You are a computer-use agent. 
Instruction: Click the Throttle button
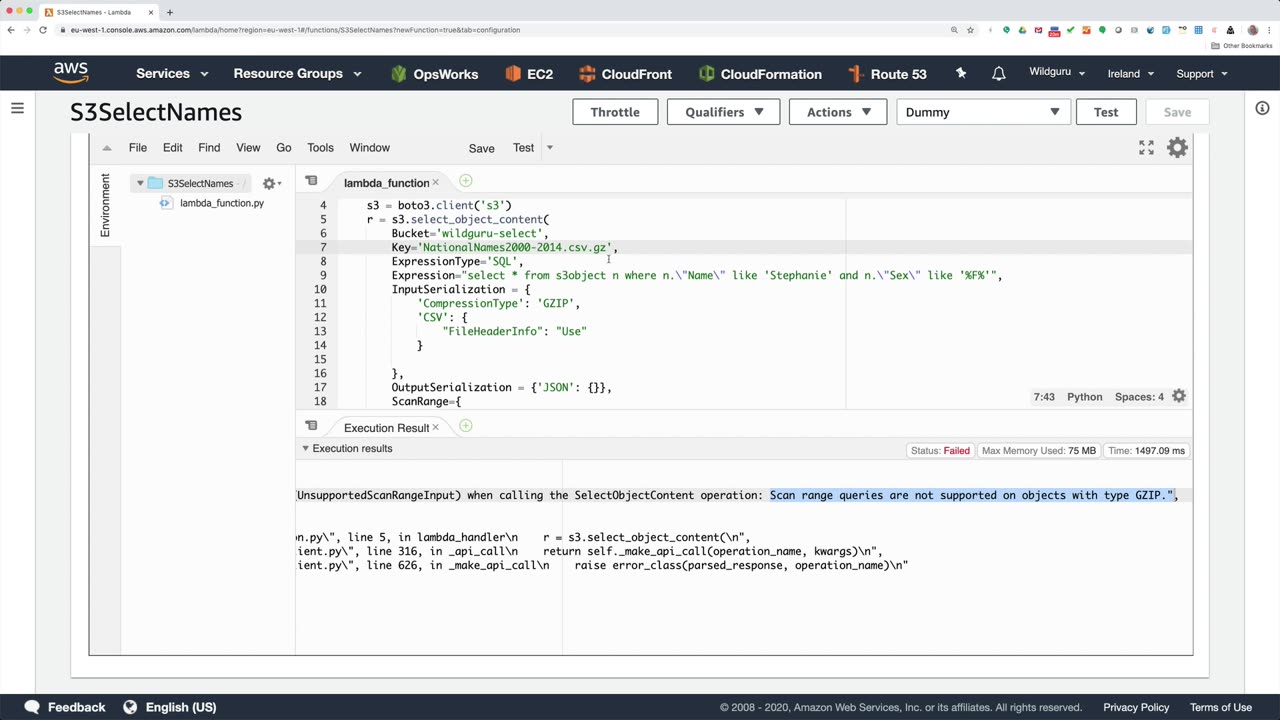(615, 112)
